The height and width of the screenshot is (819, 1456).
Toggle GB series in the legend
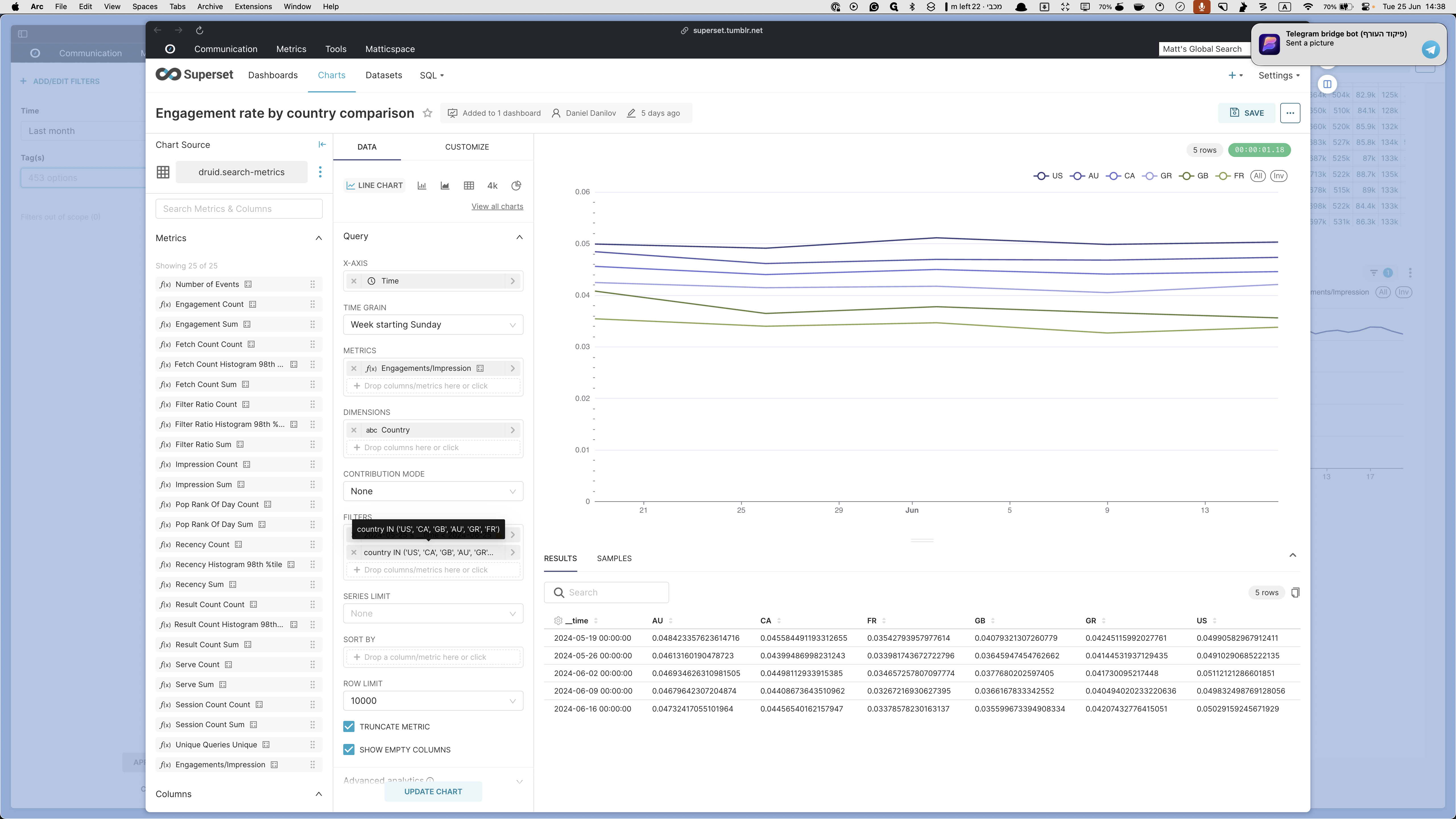[x=1194, y=176]
